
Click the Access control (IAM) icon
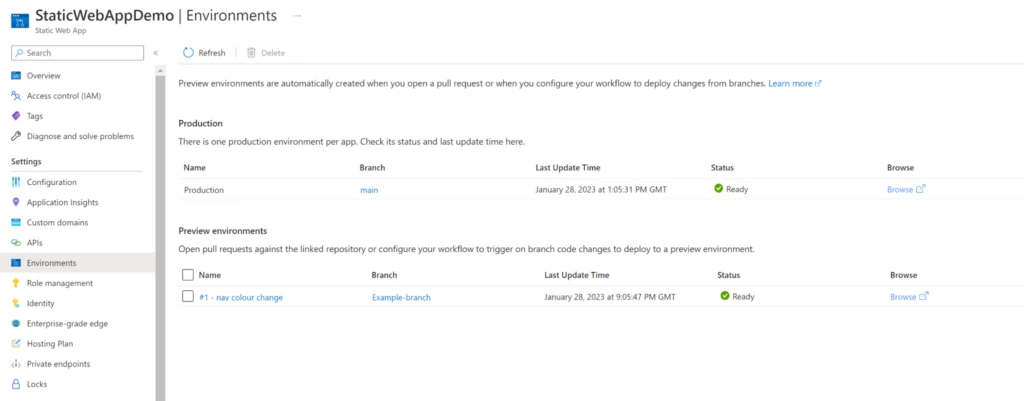click(16, 96)
